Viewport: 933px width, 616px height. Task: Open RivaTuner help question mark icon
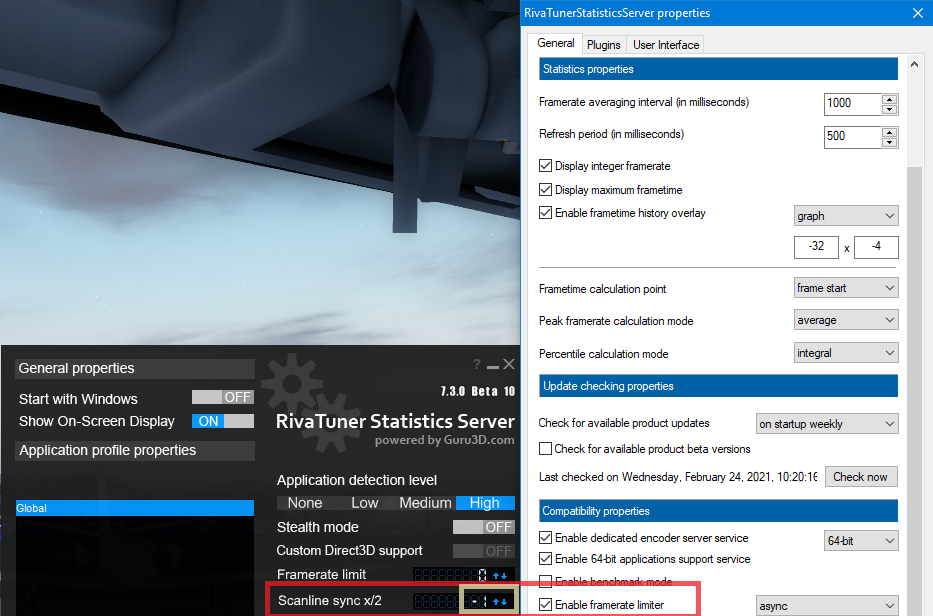pyautogui.click(x=476, y=364)
